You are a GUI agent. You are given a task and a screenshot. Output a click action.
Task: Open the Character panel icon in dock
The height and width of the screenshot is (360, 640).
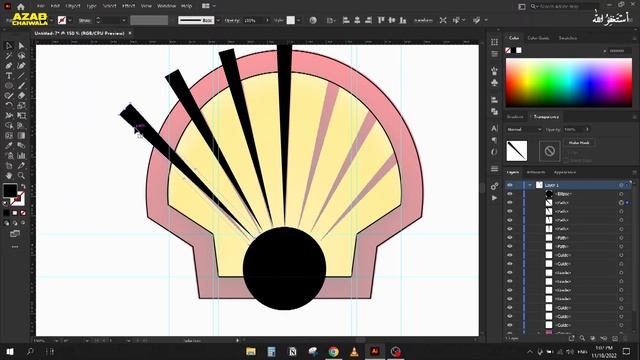tap(494, 129)
